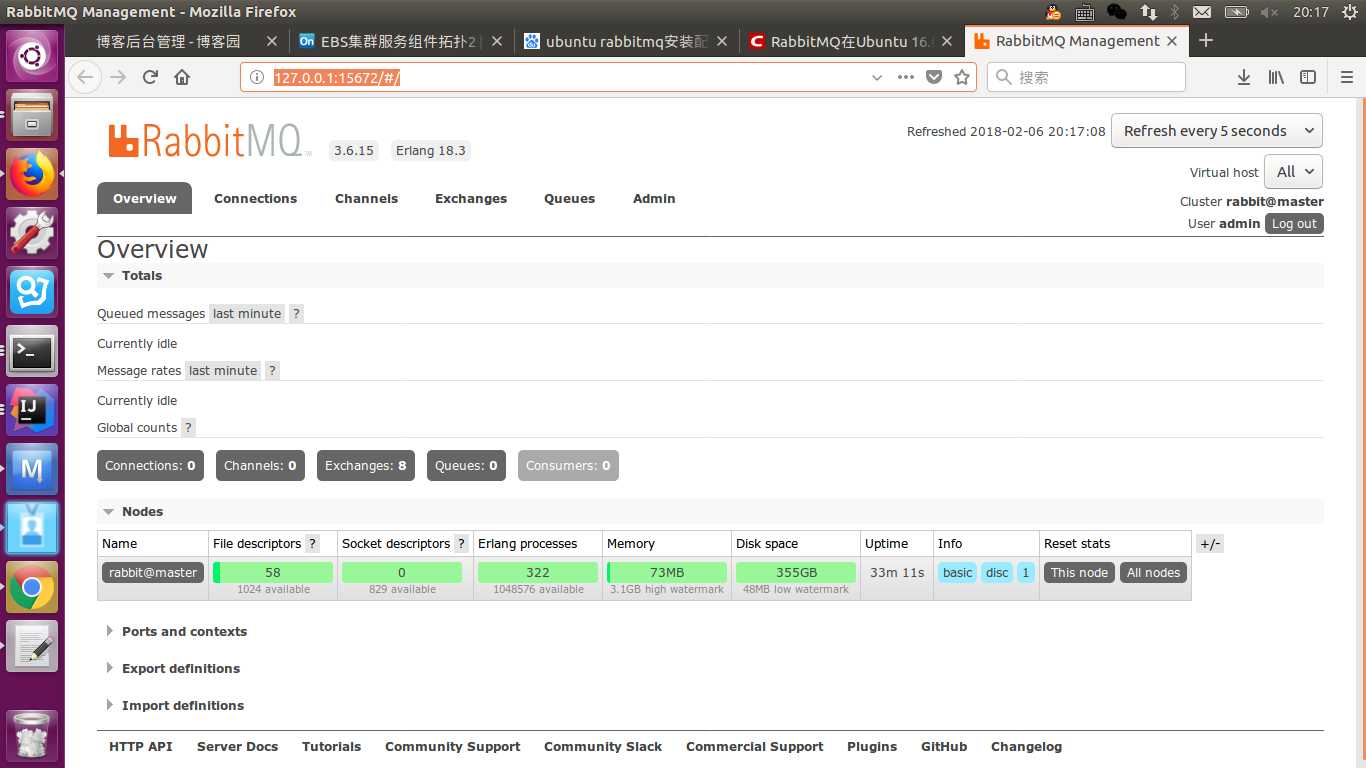Open the page actions three-dot menu
Image resolution: width=1366 pixels, height=768 pixels.
(906, 77)
